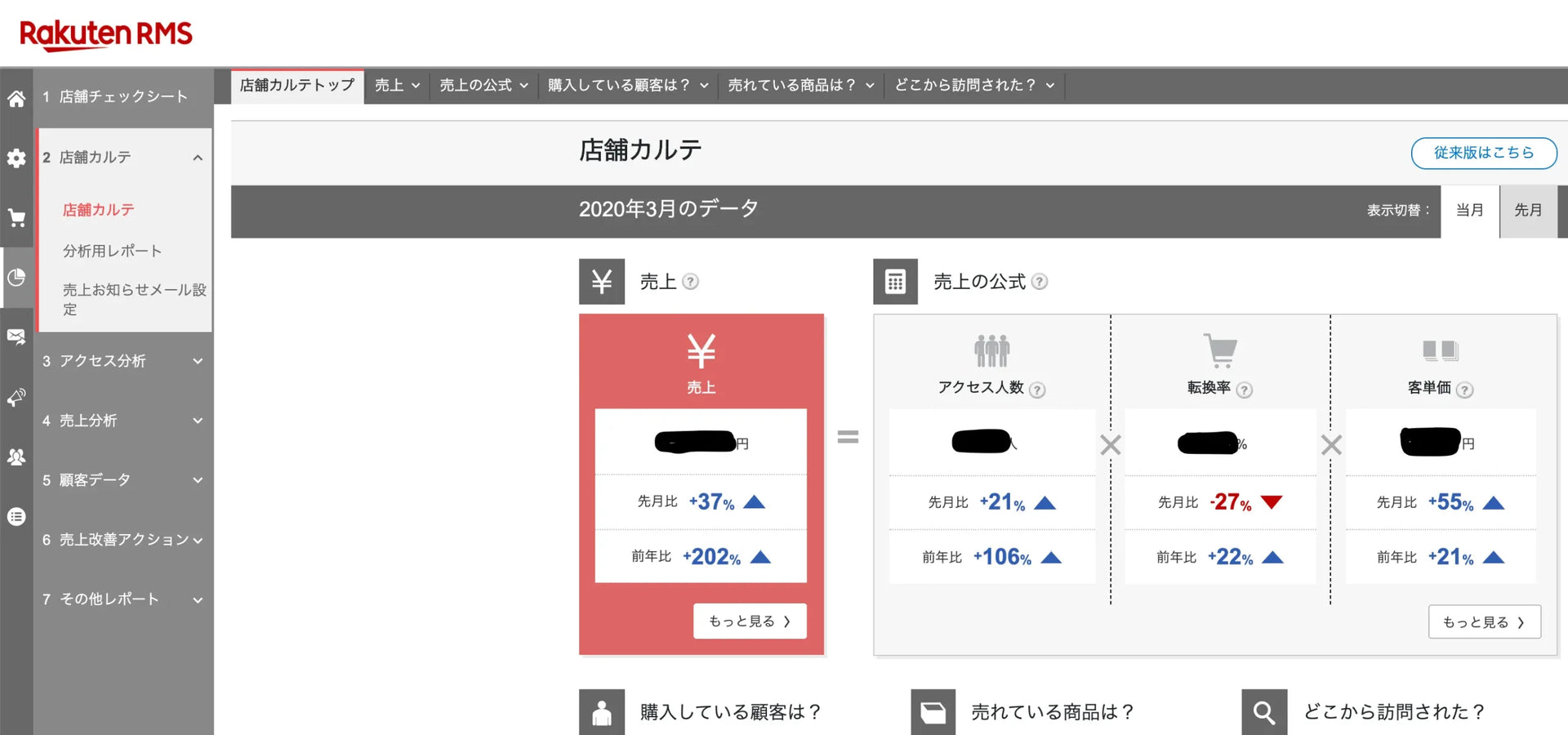Open 売上お知らせメール設定 in sidebar
This screenshot has height=735, width=1568.
(x=135, y=299)
